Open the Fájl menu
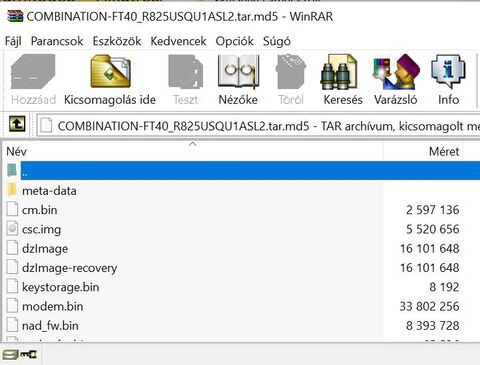Image resolution: width=480 pixels, height=365 pixels. tap(13, 41)
